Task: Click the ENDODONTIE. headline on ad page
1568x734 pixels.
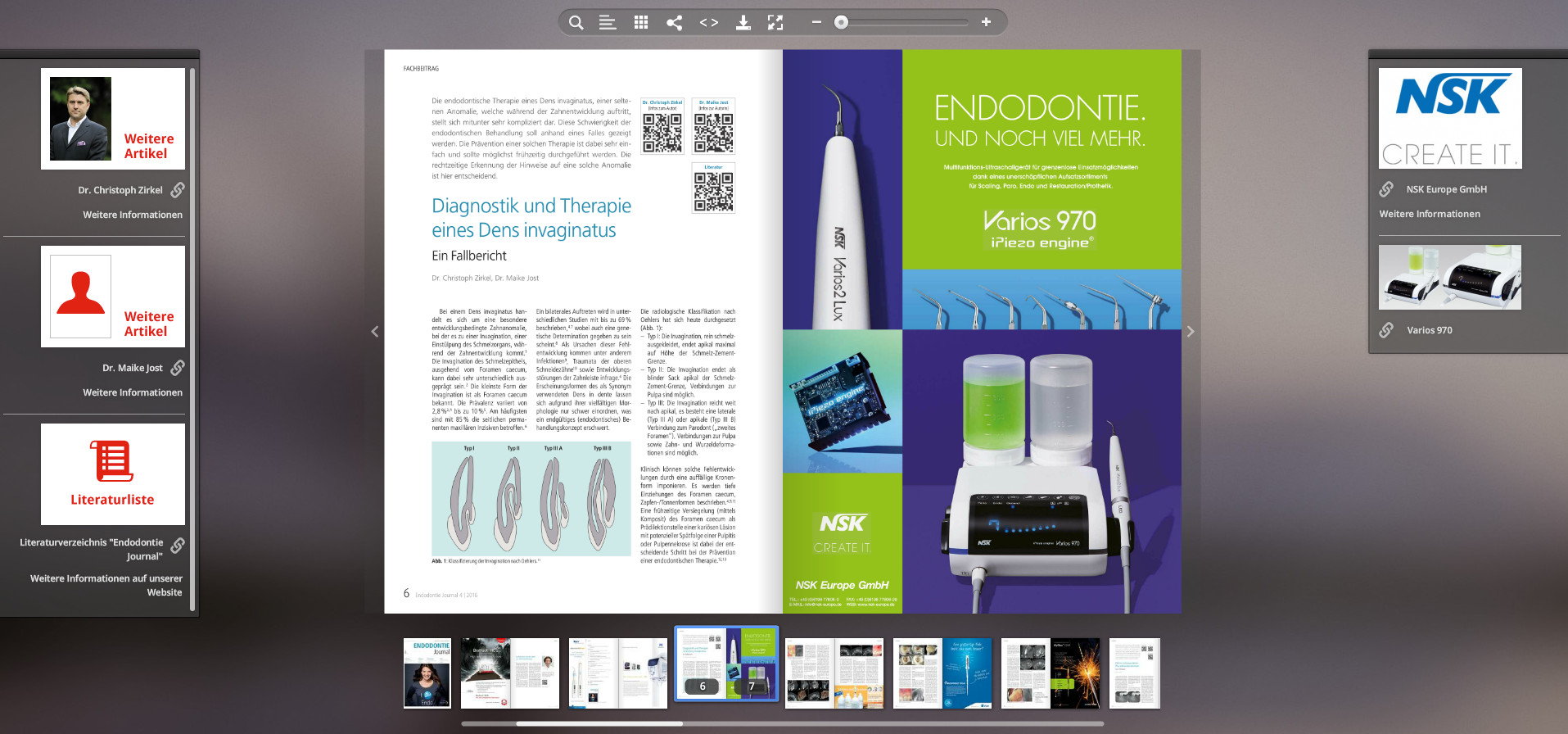Action: coord(1040,108)
